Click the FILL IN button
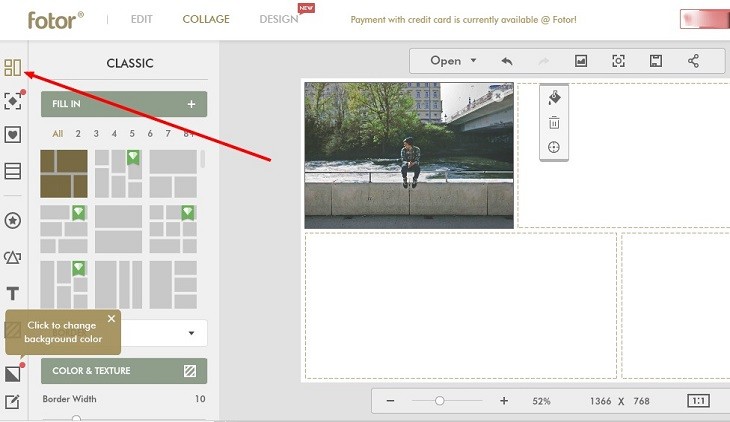Image resolution: width=730 pixels, height=422 pixels. pyautogui.click(x=124, y=104)
